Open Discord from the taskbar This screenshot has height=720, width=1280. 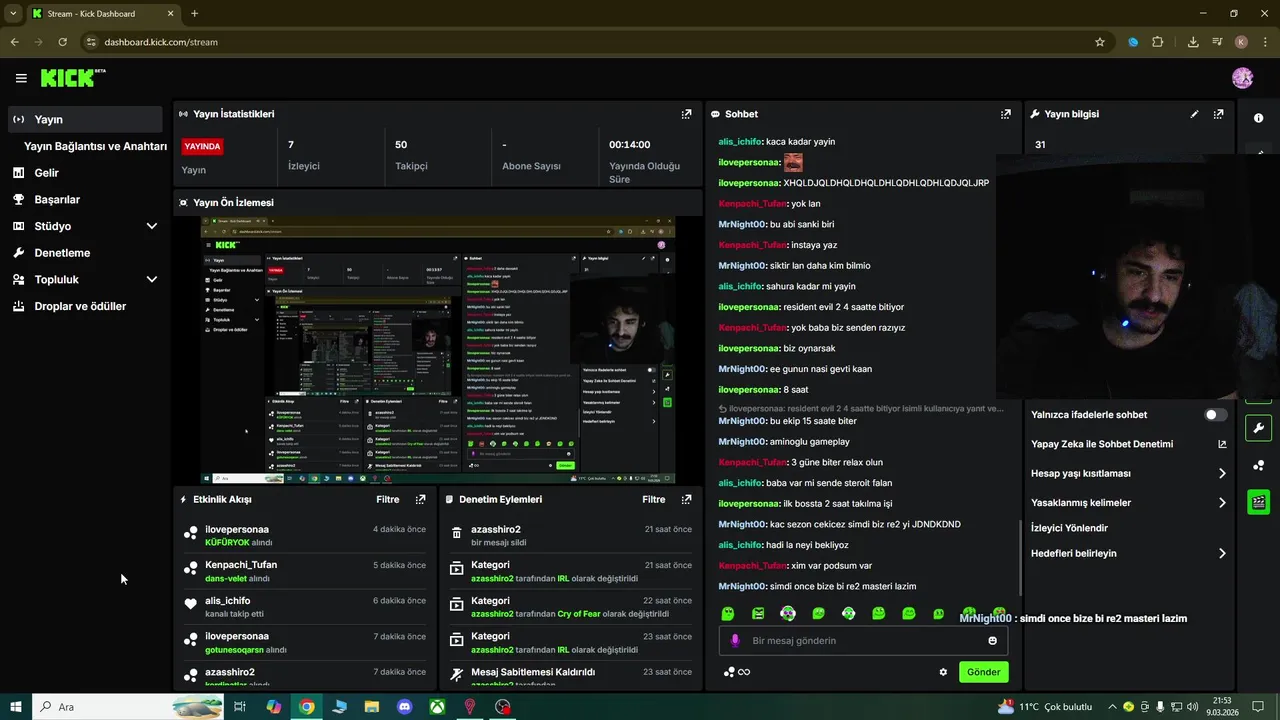404,707
